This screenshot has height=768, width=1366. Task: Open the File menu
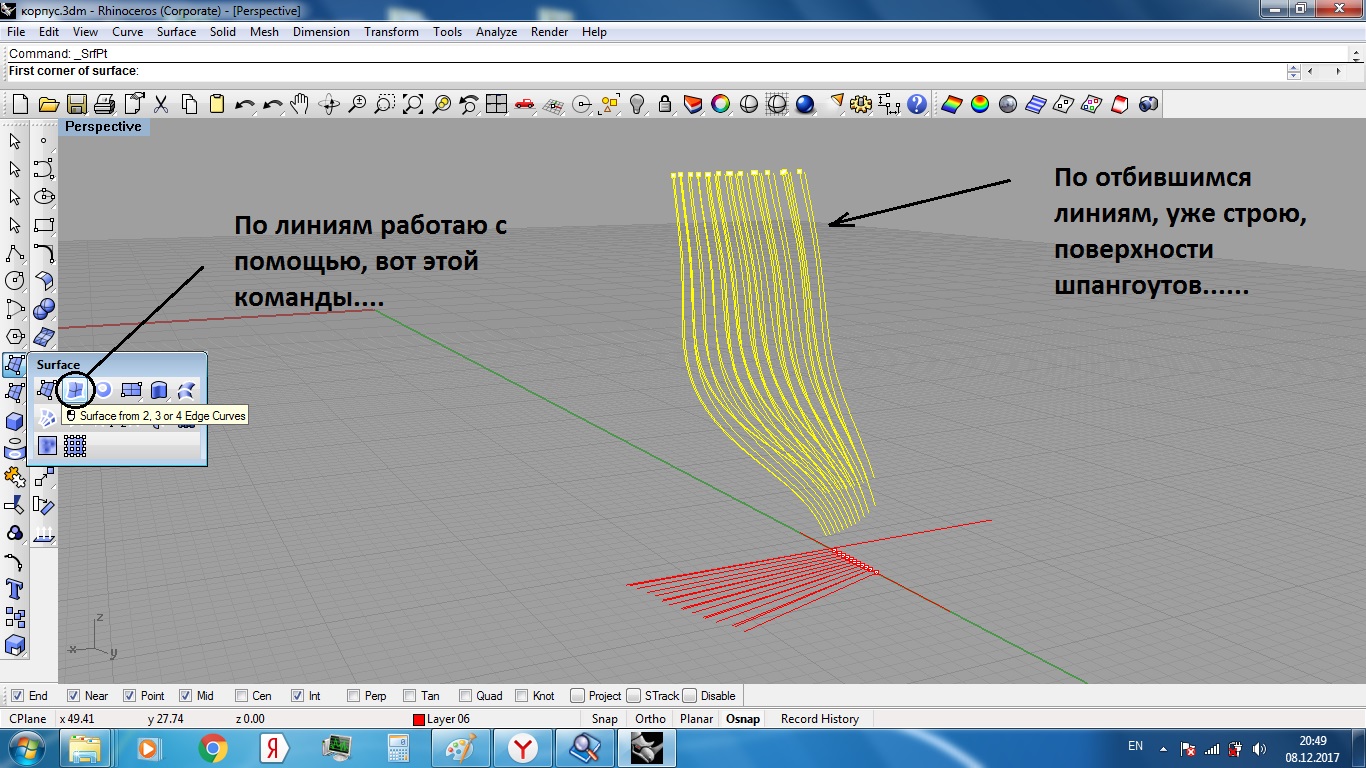(x=16, y=32)
